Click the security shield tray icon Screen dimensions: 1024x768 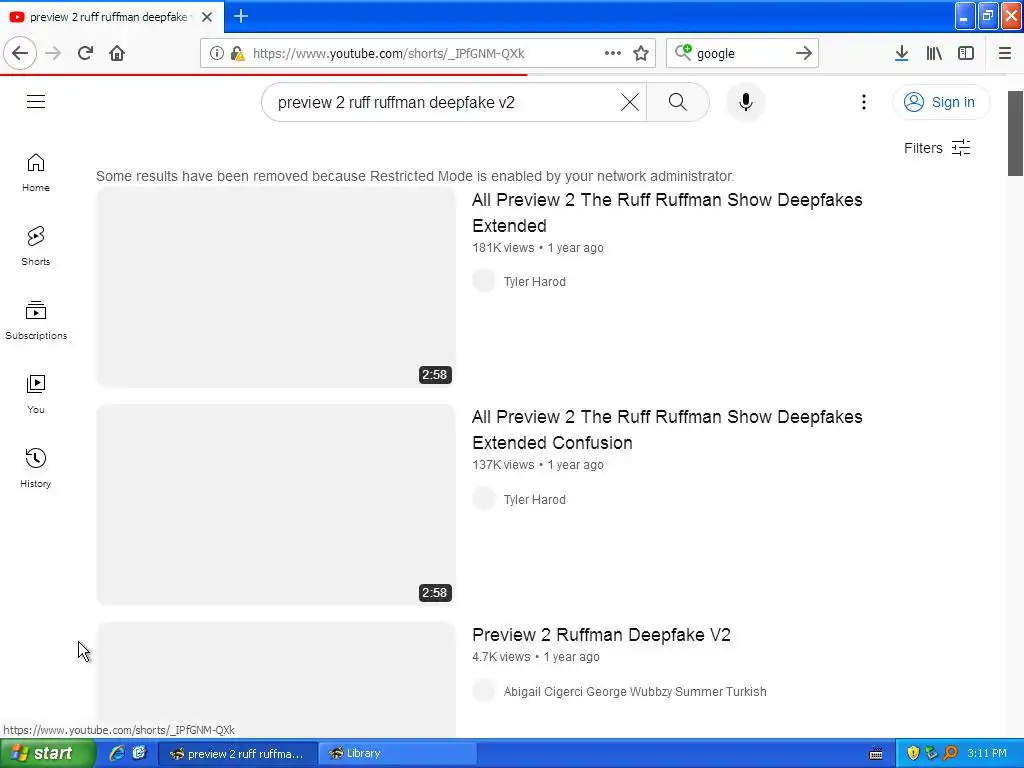[x=913, y=753]
